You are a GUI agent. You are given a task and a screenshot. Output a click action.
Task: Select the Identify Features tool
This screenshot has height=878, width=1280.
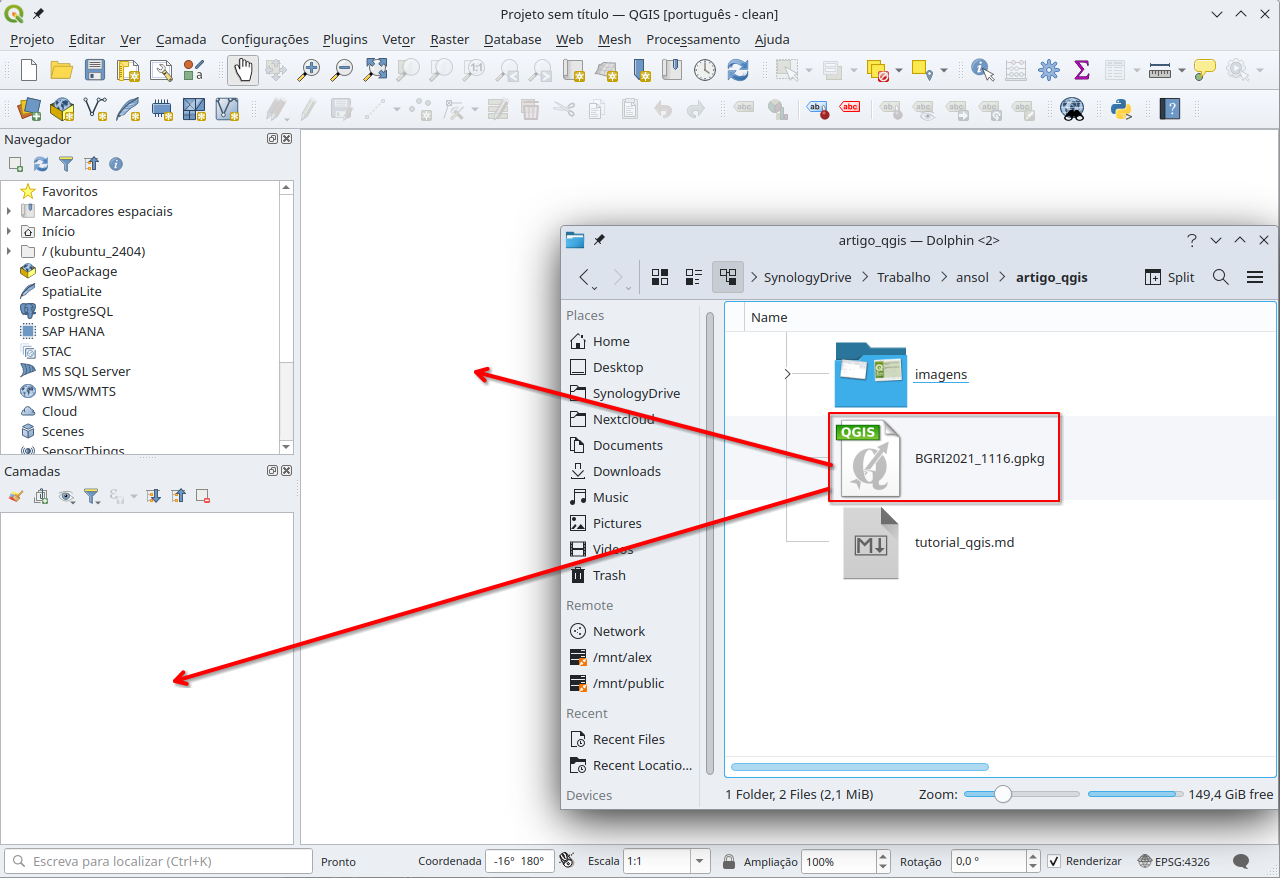(x=983, y=70)
